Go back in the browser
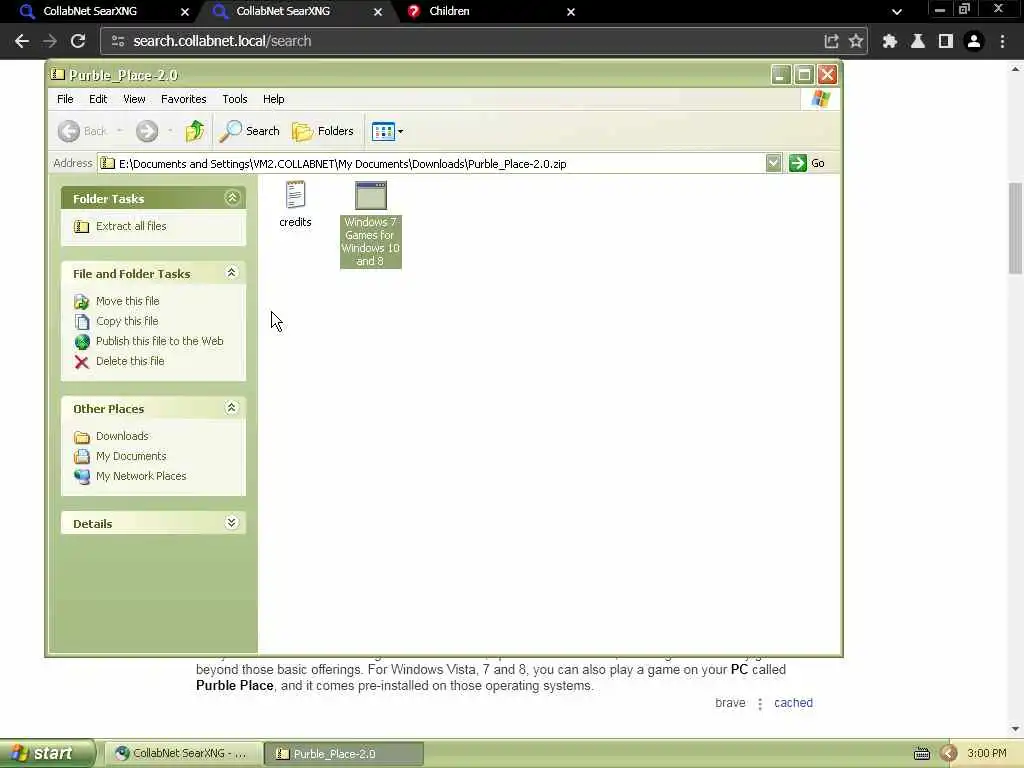 click(22, 41)
